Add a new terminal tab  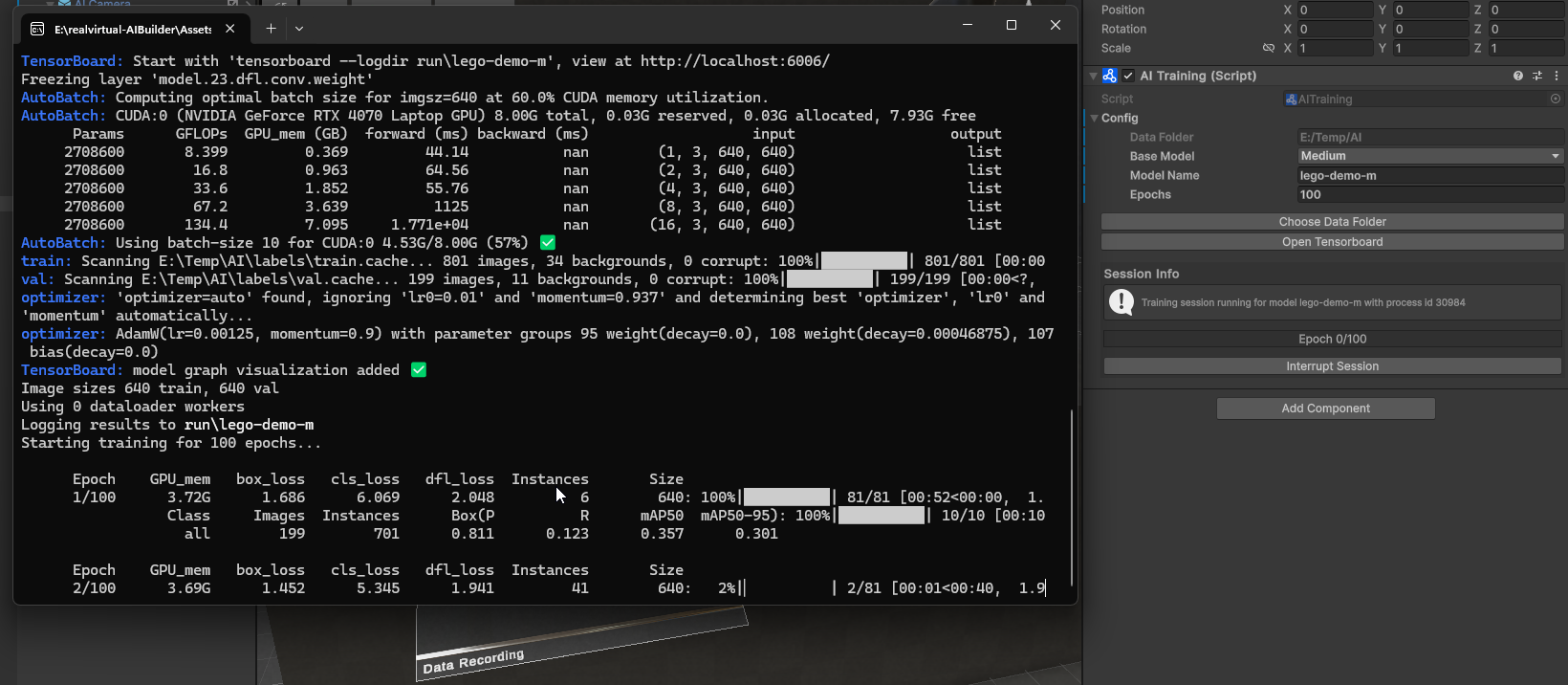click(x=271, y=29)
